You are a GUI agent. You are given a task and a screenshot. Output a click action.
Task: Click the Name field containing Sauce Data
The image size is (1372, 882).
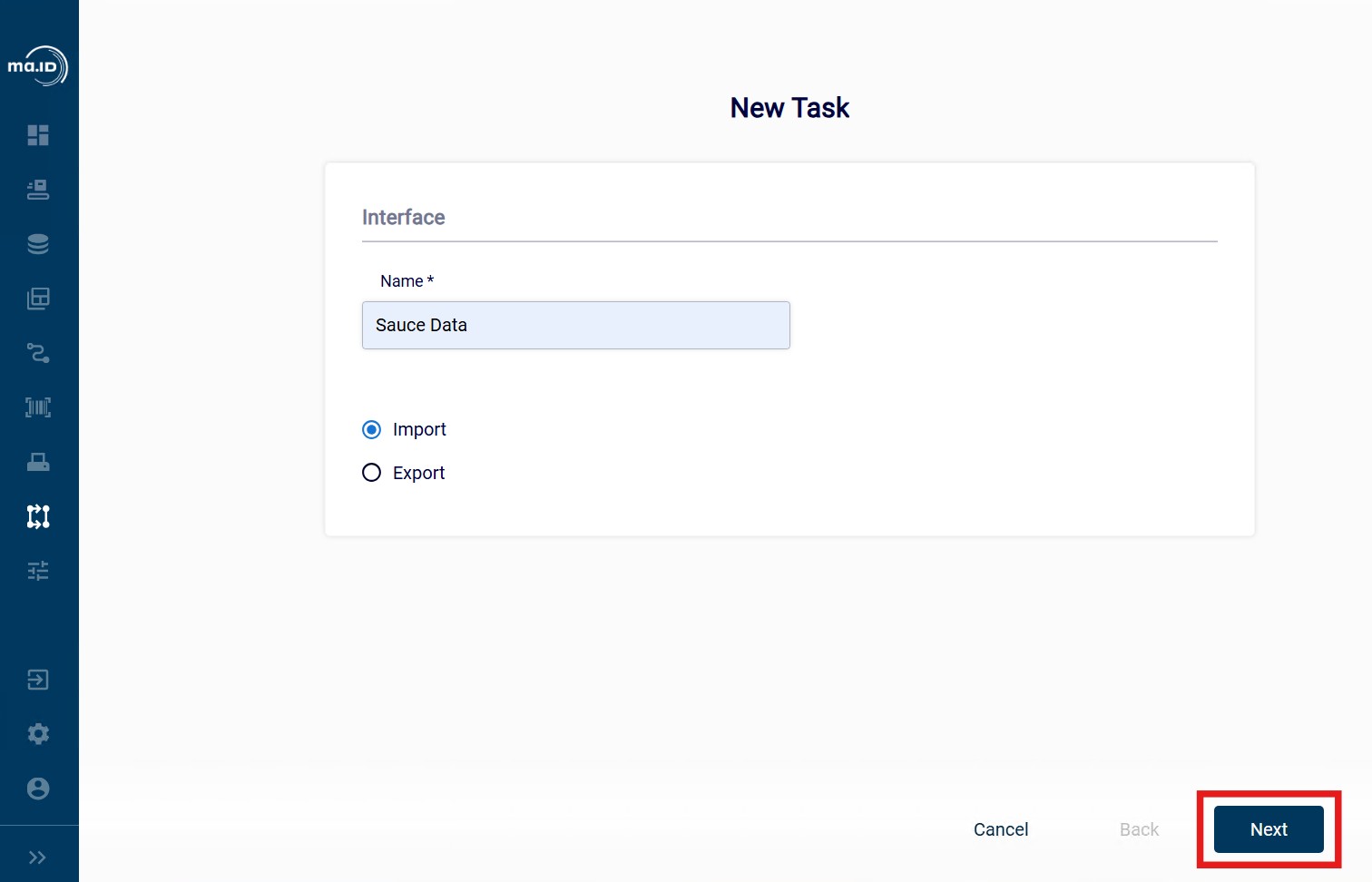tap(576, 325)
